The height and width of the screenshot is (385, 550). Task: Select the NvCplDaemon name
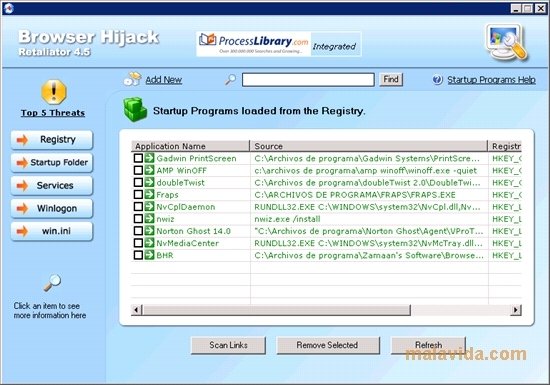(186, 207)
